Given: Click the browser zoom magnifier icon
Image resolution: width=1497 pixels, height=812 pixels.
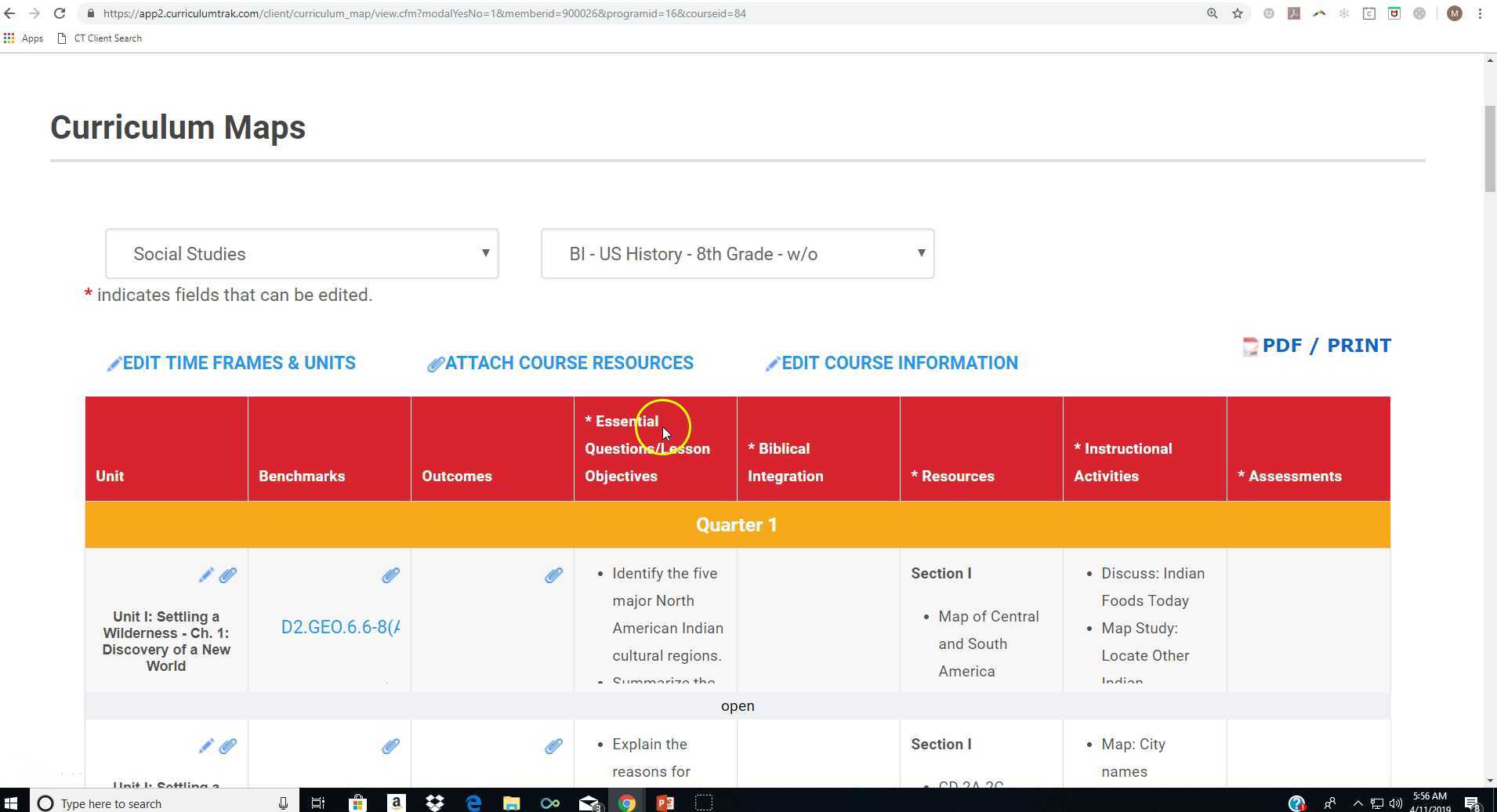Looking at the screenshot, I should [1212, 13].
